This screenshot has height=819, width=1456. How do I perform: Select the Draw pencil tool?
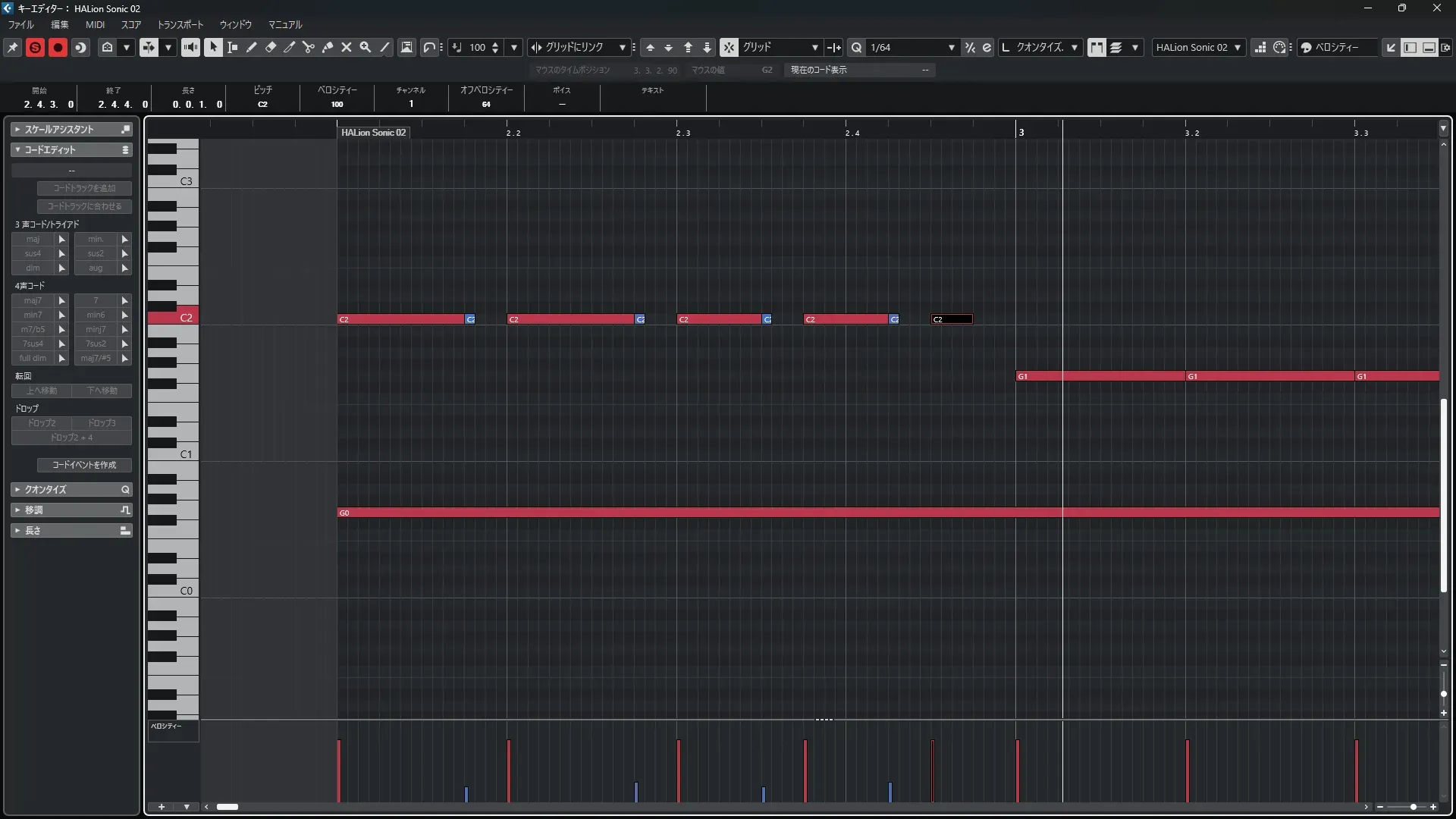coord(252,47)
